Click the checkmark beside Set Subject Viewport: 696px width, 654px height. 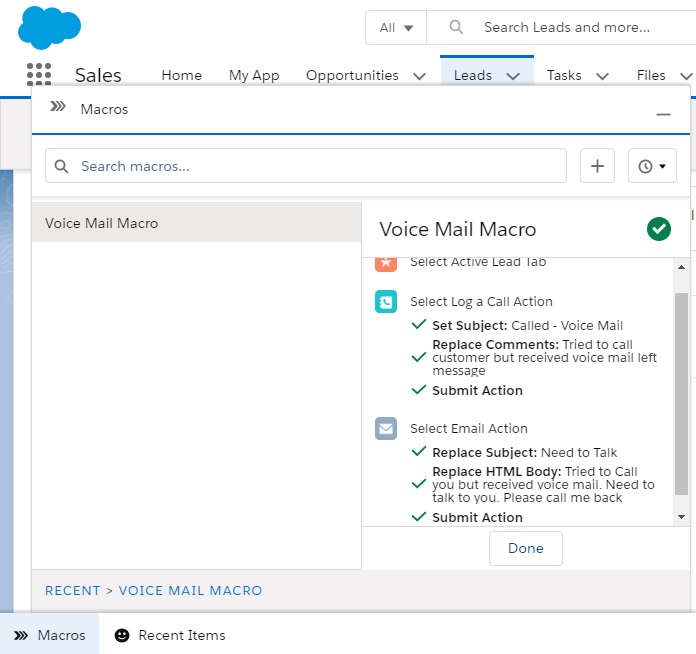click(x=419, y=325)
